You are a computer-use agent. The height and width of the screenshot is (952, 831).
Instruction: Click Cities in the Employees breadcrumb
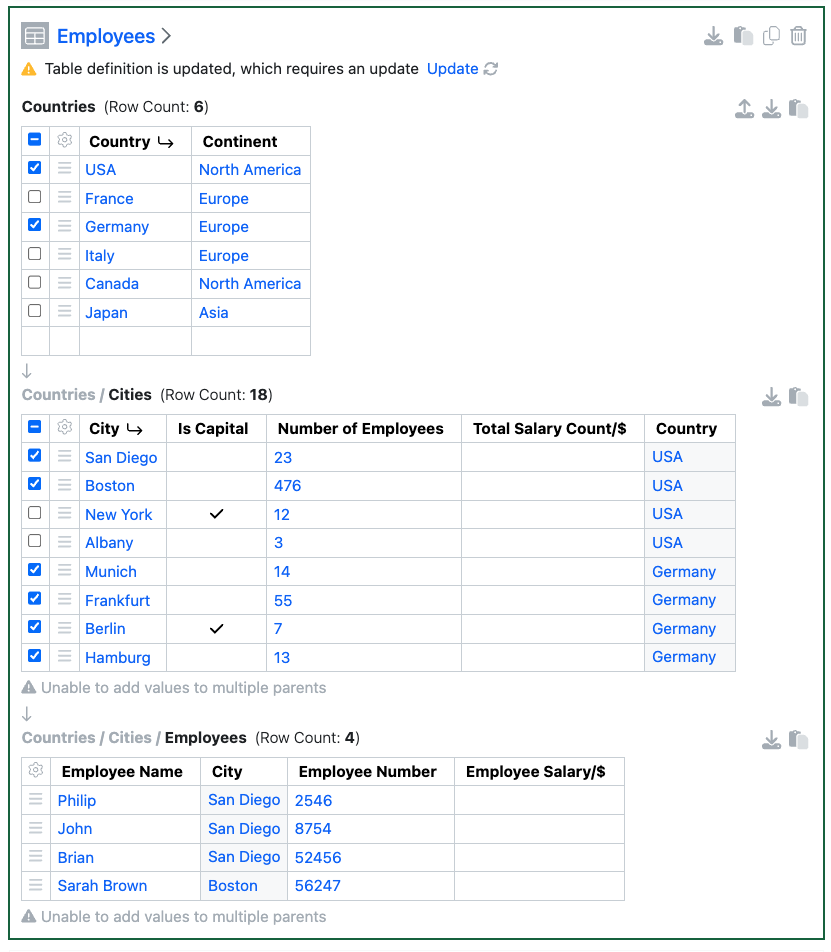[130, 738]
